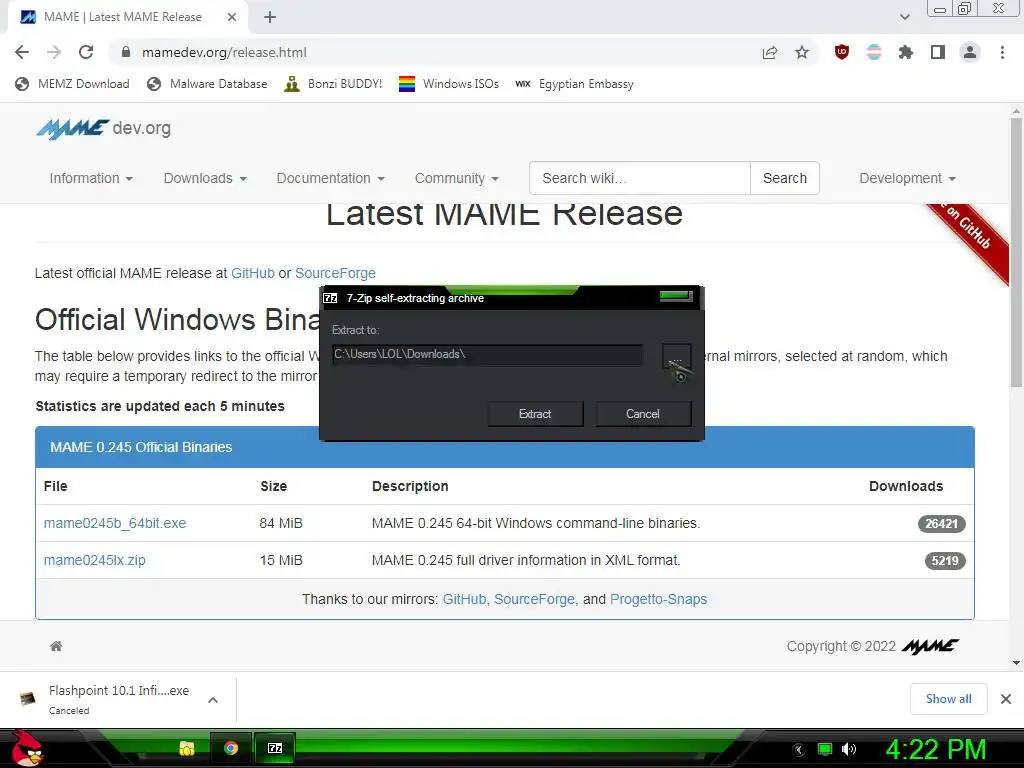This screenshot has width=1024, height=768.
Task: Expand the Community menu
Action: (456, 178)
